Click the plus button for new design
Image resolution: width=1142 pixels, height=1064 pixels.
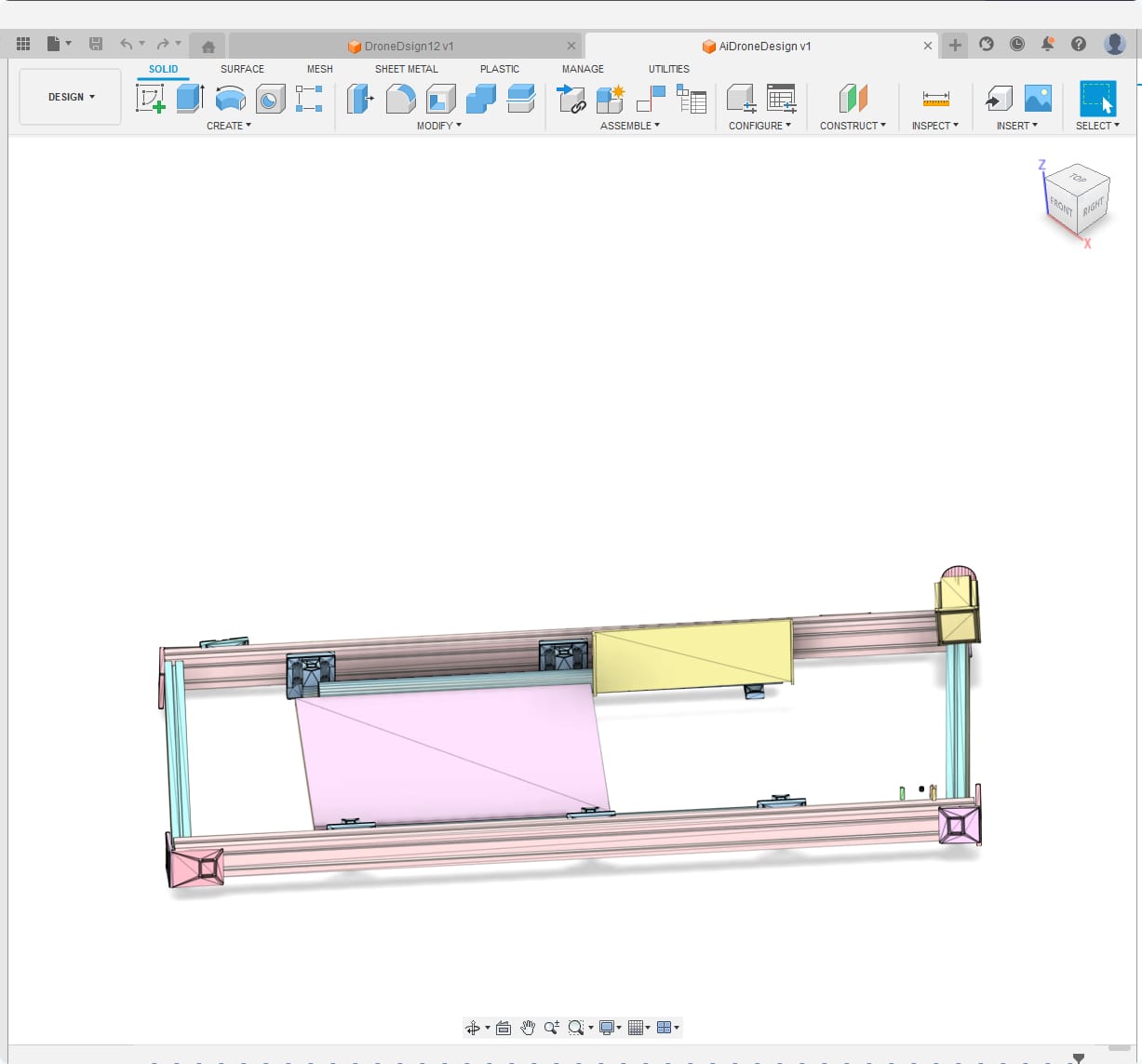click(955, 45)
